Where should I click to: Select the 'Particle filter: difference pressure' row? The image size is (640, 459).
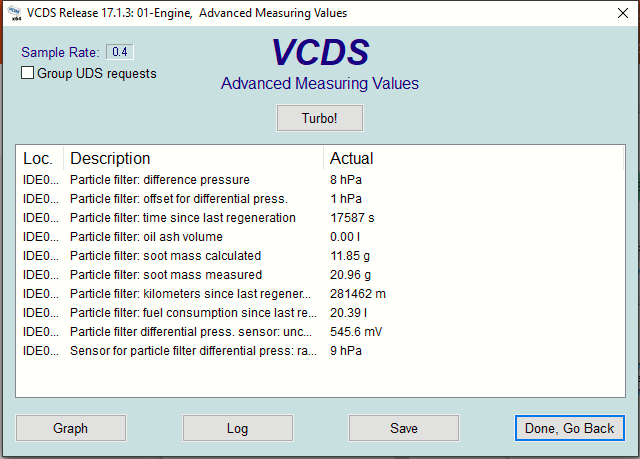click(x=320, y=180)
